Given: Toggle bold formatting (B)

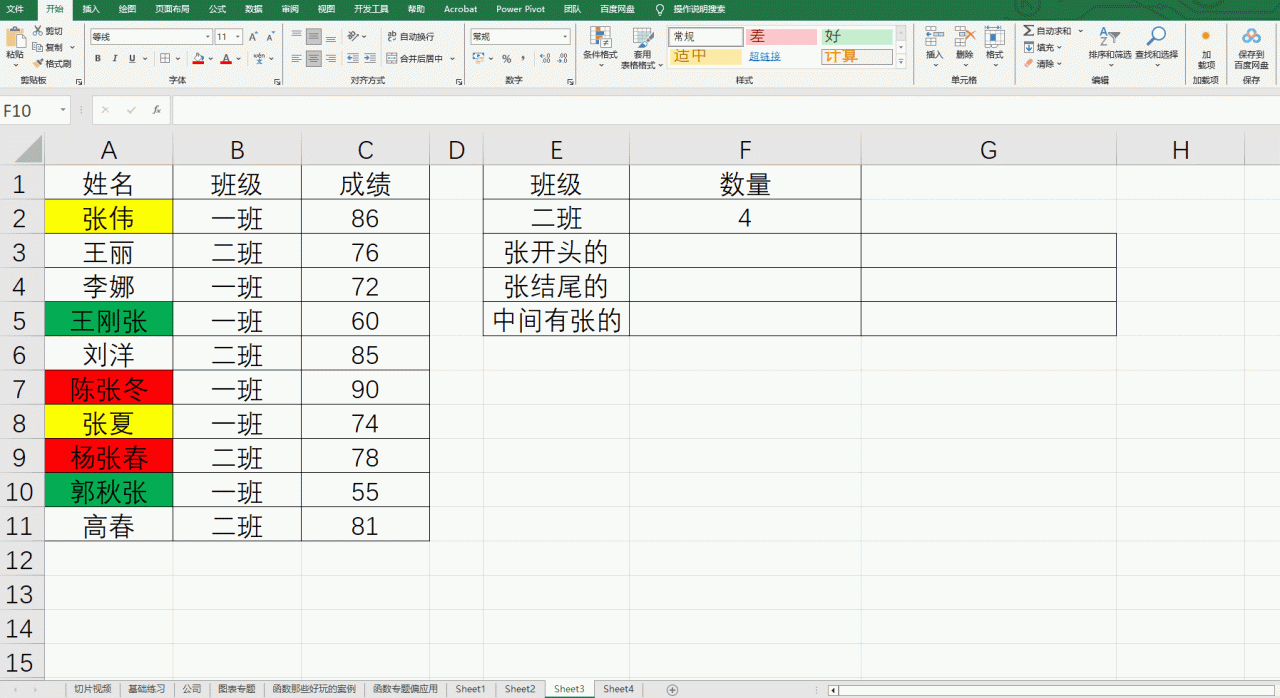Looking at the screenshot, I should click(x=98, y=59).
